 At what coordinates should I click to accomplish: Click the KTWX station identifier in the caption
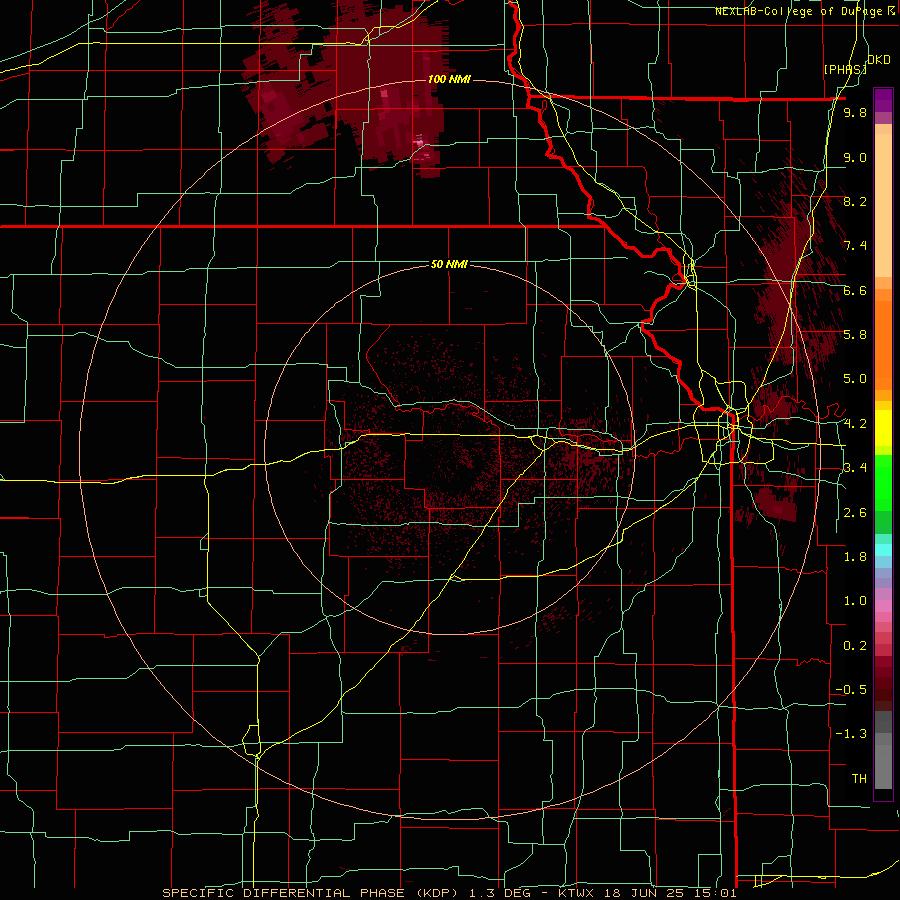coord(577,893)
